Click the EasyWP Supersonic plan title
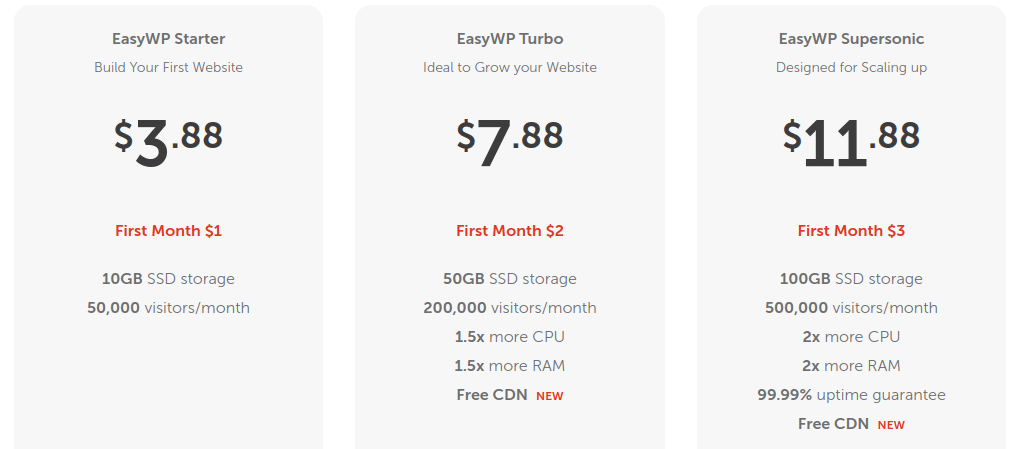 tap(851, 39)
